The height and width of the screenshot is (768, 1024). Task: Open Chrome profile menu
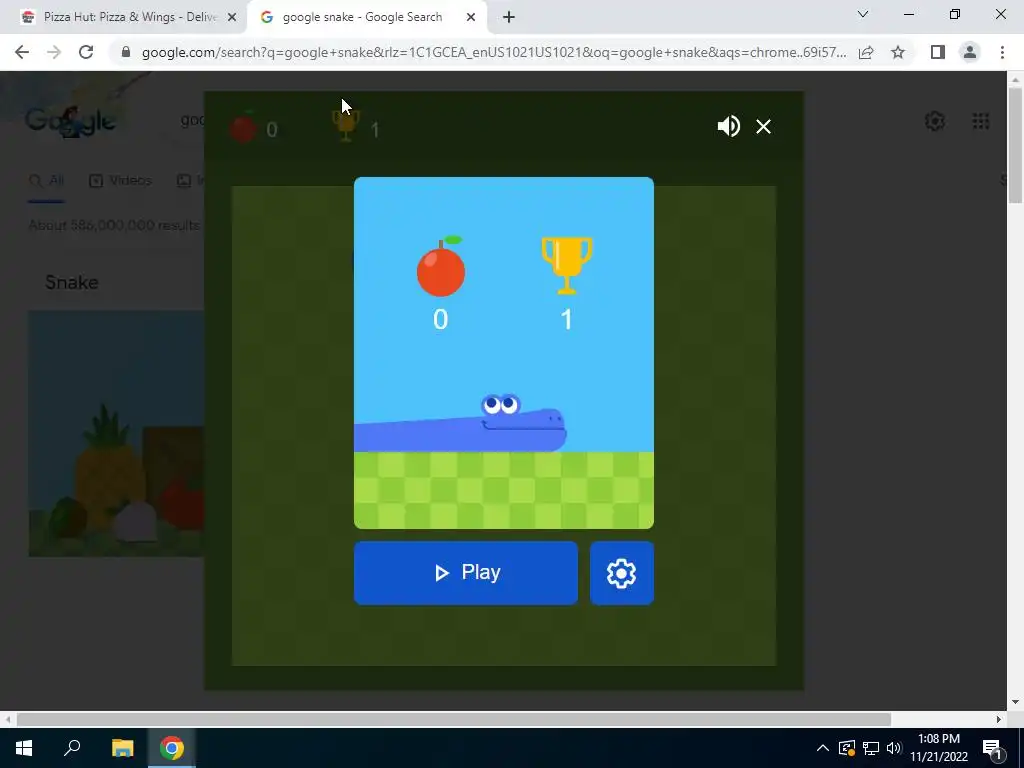(970, 52)
